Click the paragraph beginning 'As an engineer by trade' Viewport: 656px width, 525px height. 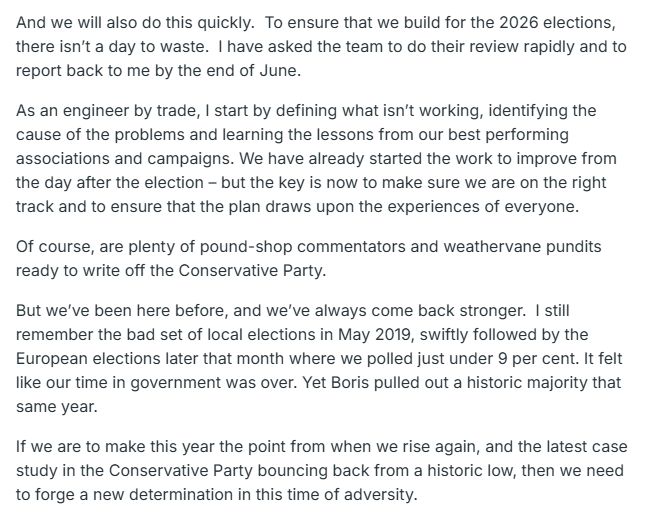[316, 159]
